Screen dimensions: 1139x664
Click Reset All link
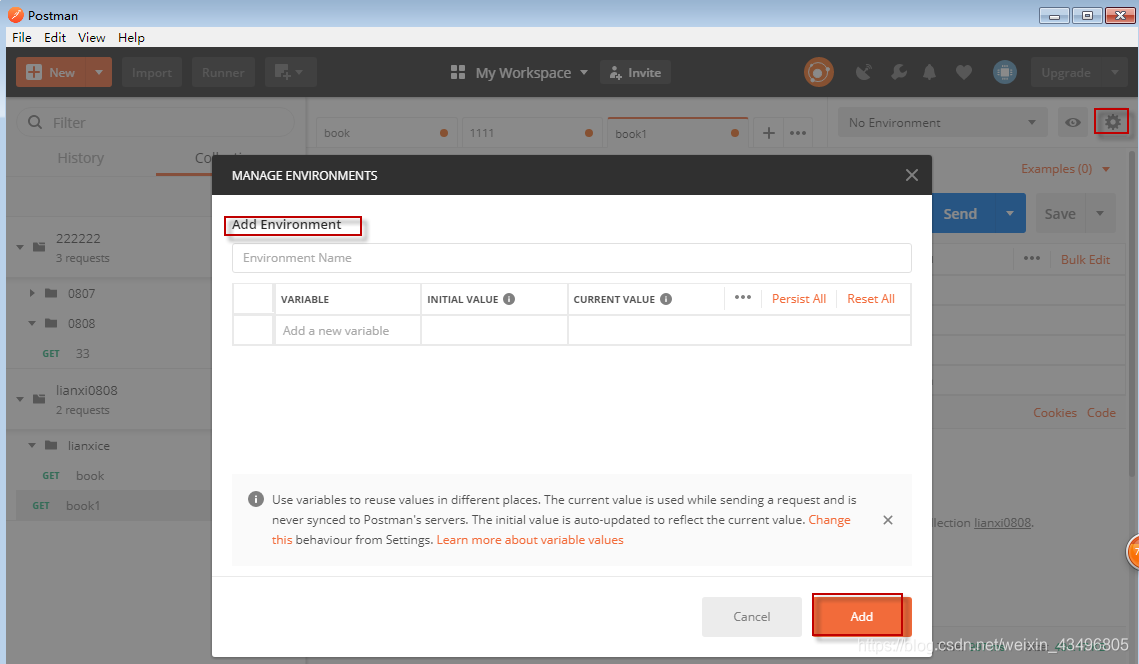point(870,299)
